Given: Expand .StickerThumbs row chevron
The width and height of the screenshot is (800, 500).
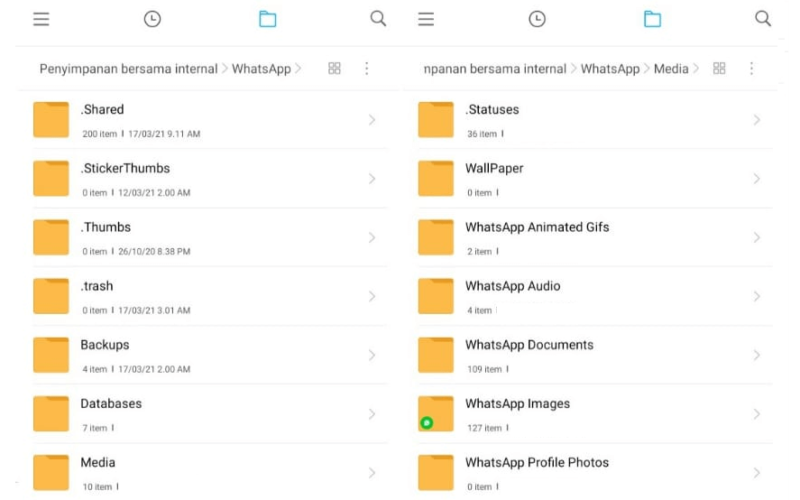Looking at the screenshot, I should [x=372, y=179].
